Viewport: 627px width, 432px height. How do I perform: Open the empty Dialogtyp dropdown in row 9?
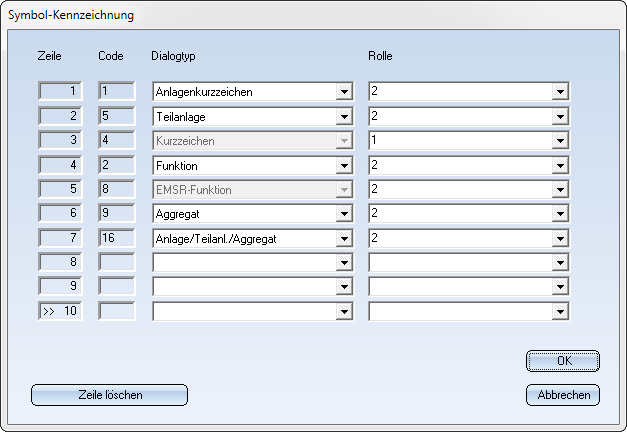point(344,286)
